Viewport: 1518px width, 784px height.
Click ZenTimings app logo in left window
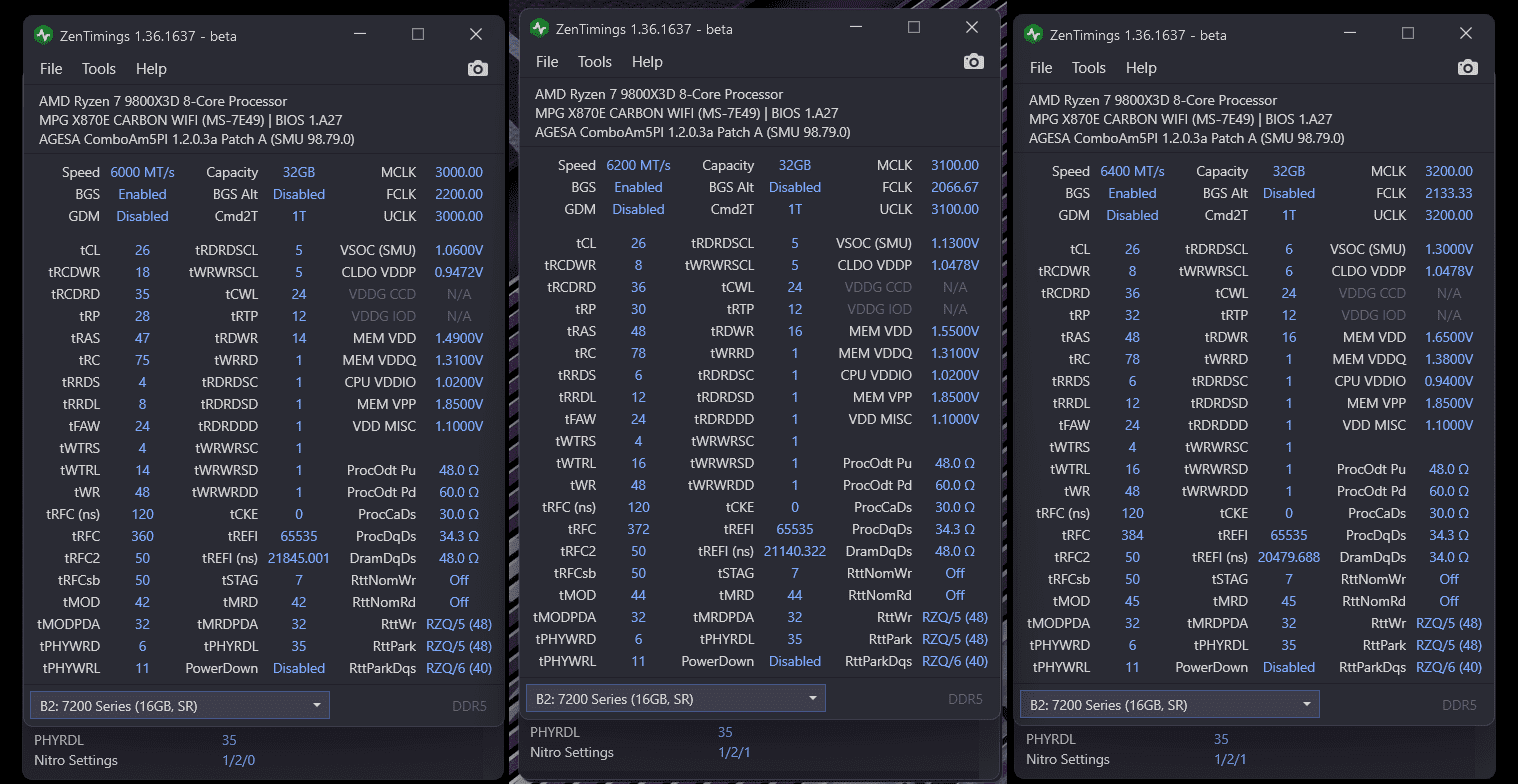click(43, 35)
